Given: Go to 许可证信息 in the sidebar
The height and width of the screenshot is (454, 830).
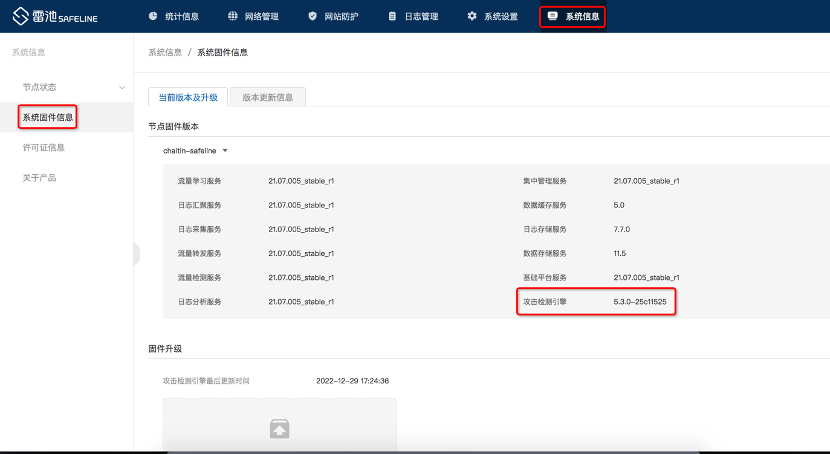Looking at the screenshot, I should coord(43,148).
